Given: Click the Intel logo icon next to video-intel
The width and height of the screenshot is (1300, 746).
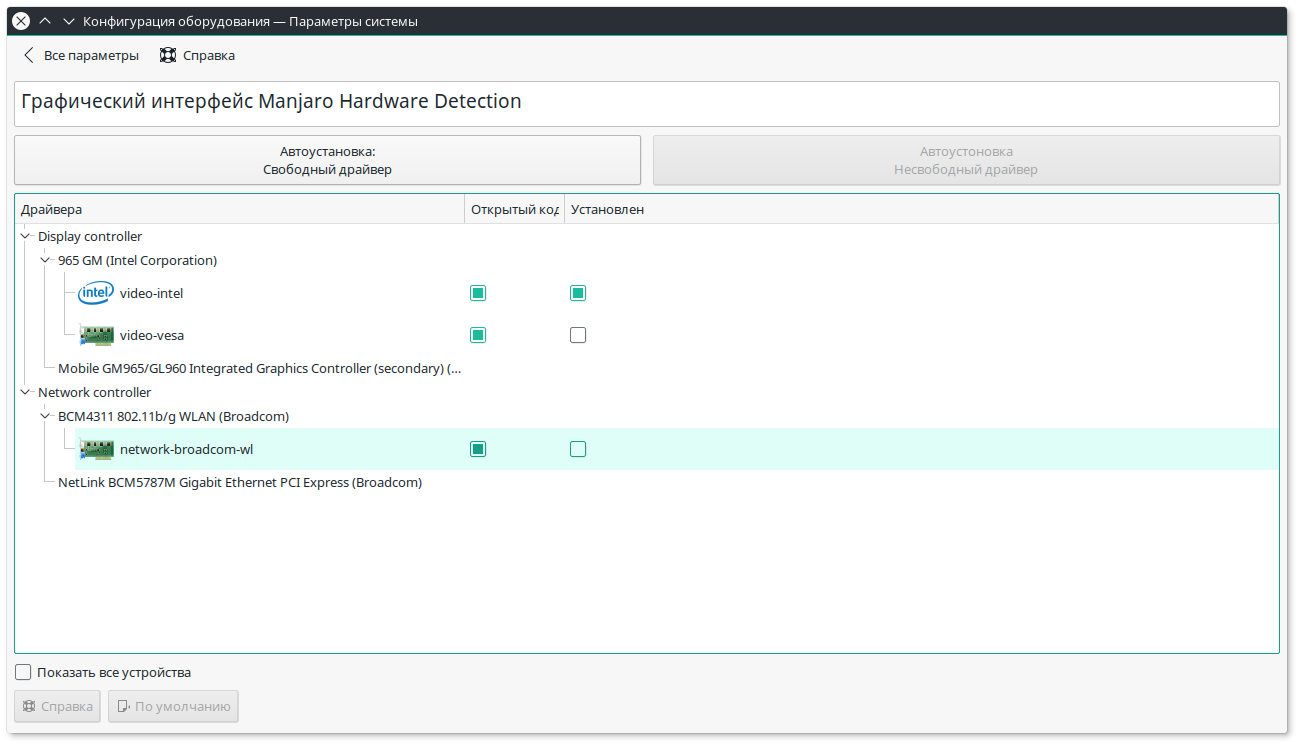Looking at the screenshot, I should (x=96, y=293).
